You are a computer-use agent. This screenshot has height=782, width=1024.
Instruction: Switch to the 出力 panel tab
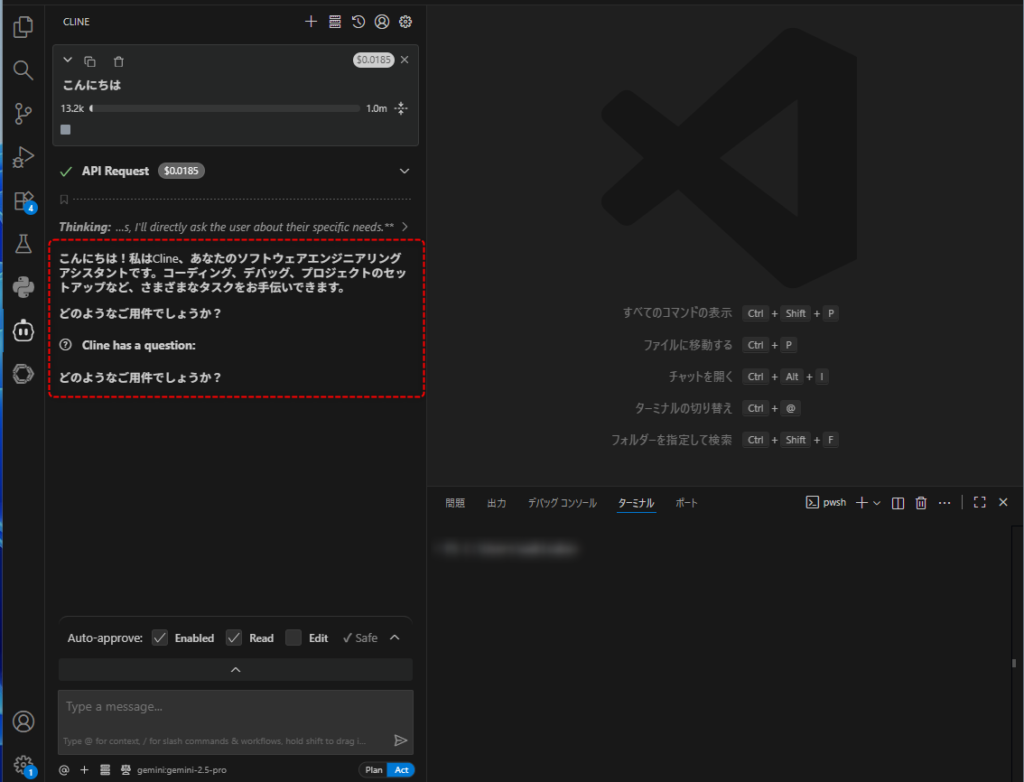[x=496, y=503]
